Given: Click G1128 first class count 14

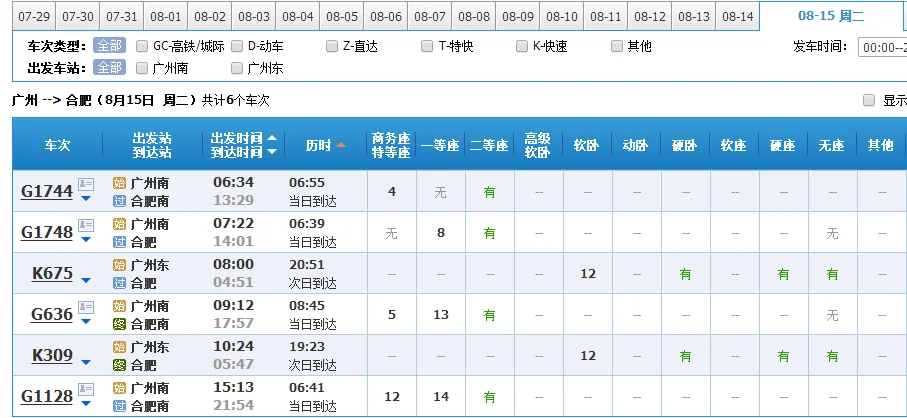Looking at the screenshot, I should (441, 397).
